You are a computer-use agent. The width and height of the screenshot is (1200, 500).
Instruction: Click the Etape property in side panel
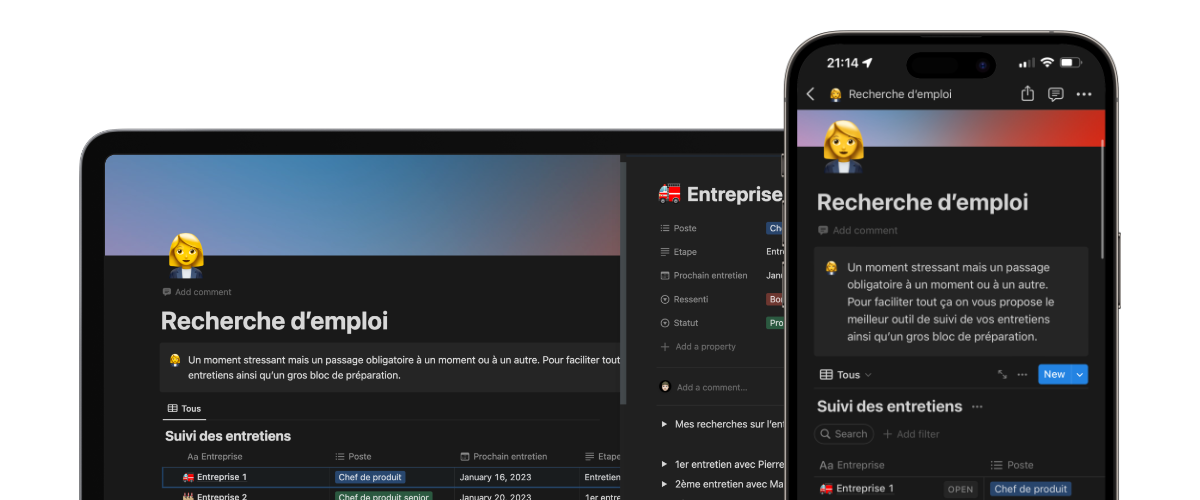679,252
